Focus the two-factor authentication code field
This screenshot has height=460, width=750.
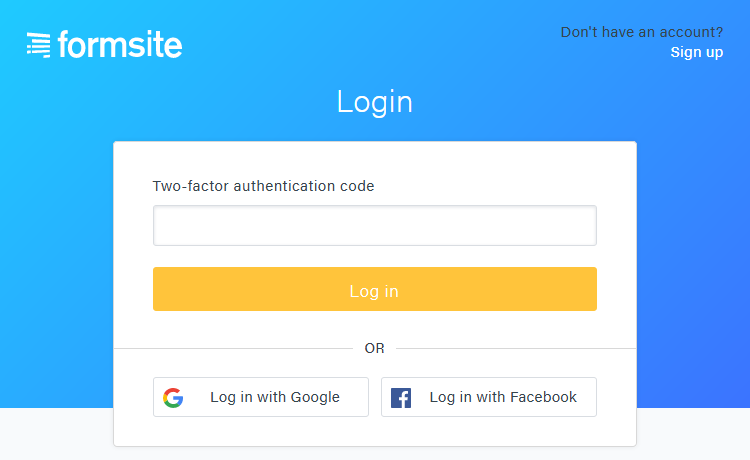(x=375, y=226)
